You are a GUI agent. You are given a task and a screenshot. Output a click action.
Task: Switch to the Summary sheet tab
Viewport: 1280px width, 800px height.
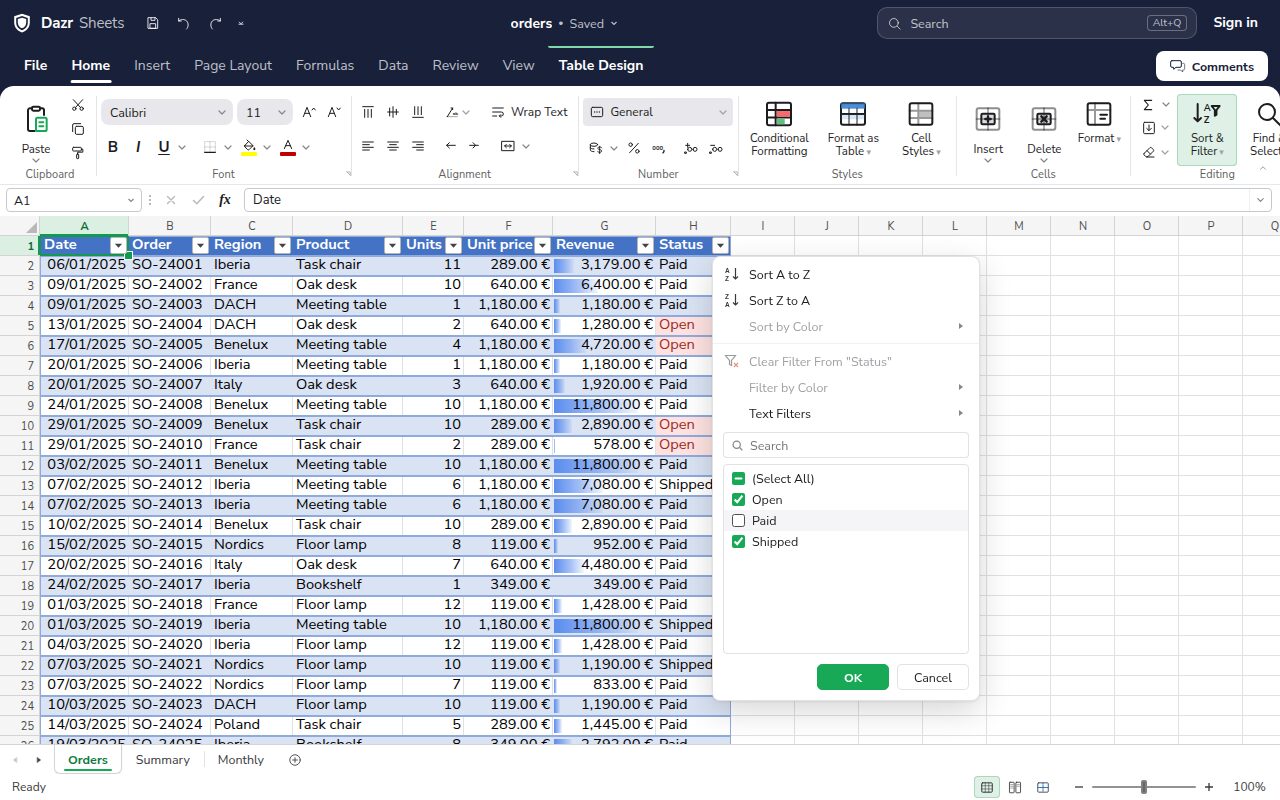pyautogui.click(x=163, y=760)
